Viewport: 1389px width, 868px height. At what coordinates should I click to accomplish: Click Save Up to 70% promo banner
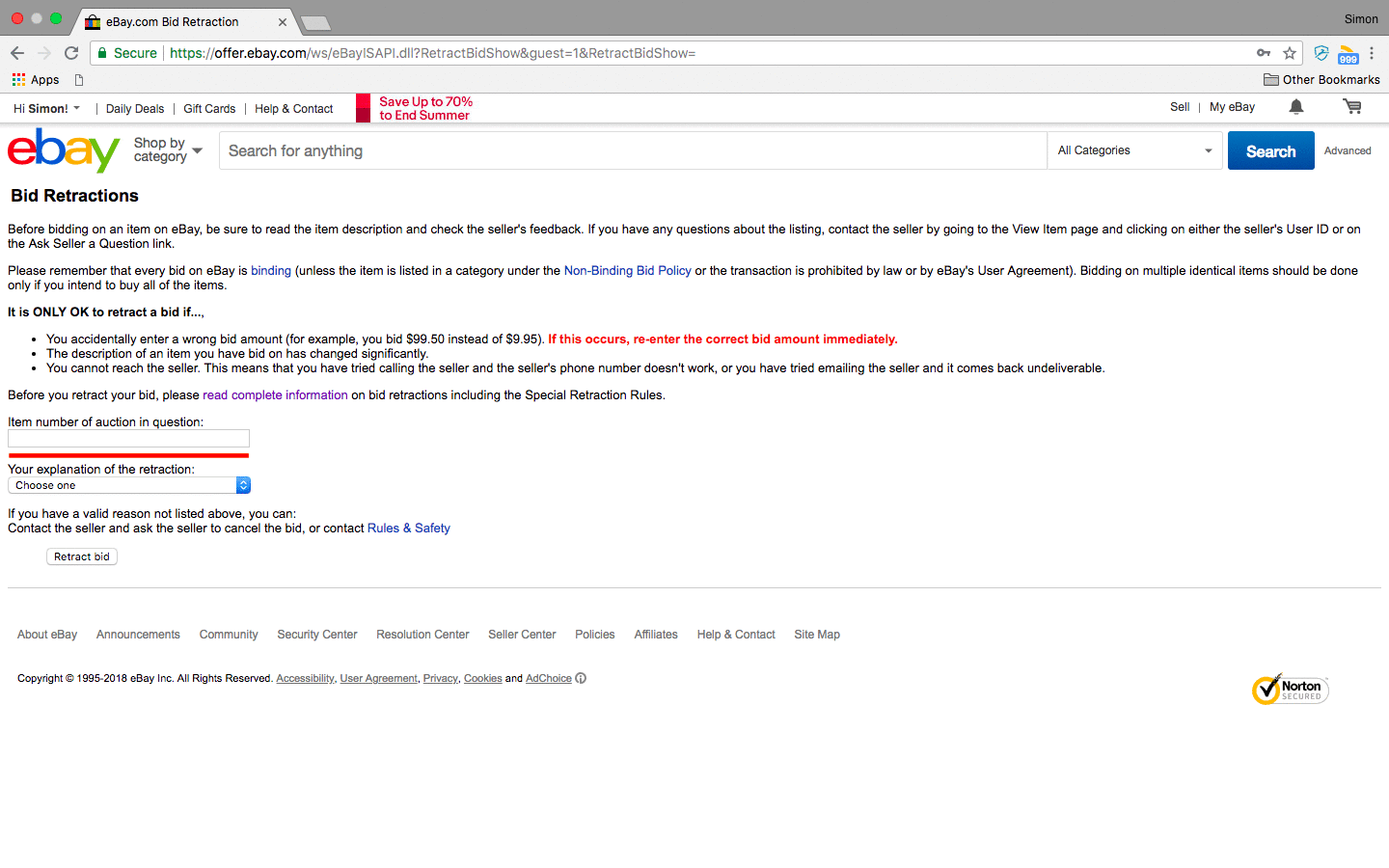point(415,108)
